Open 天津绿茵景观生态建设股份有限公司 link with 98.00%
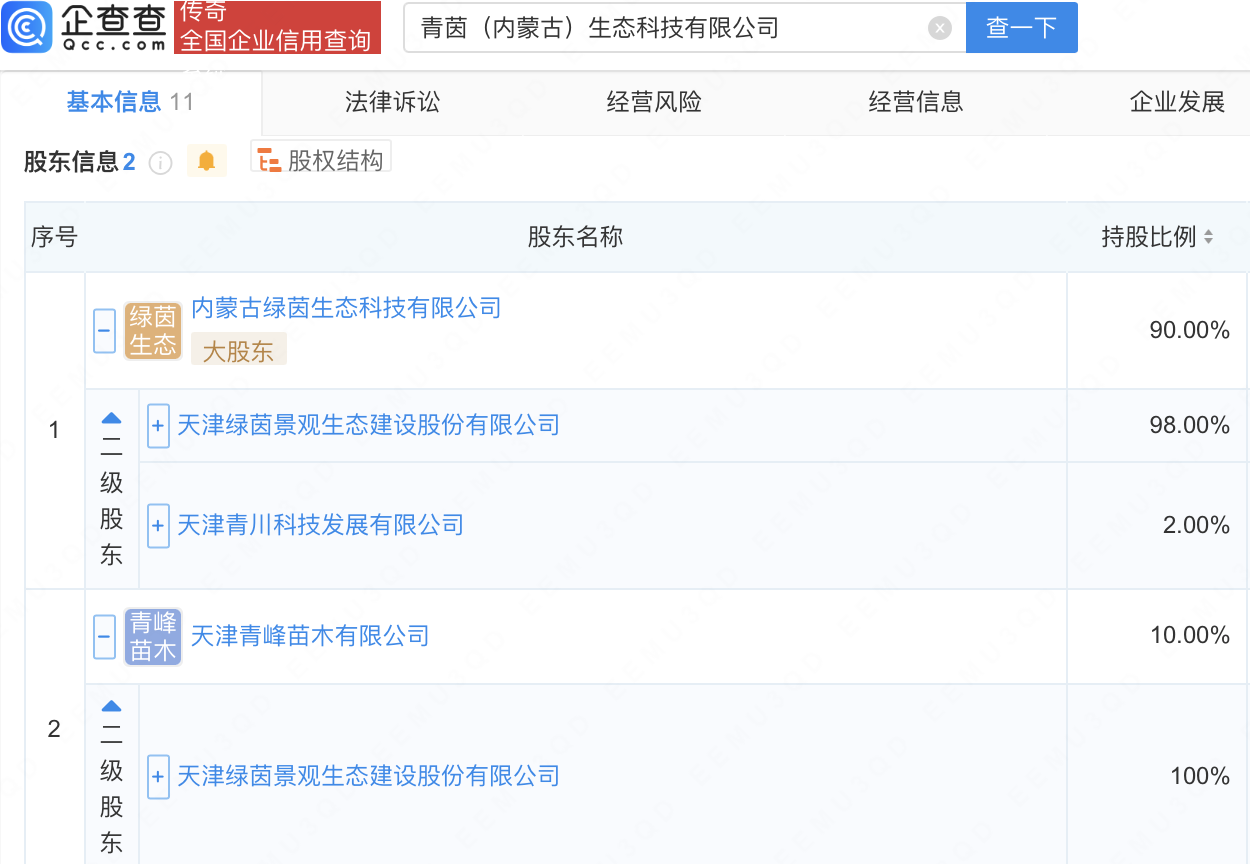The width and height of the screenshot is (1250, 864). [368, 425]
